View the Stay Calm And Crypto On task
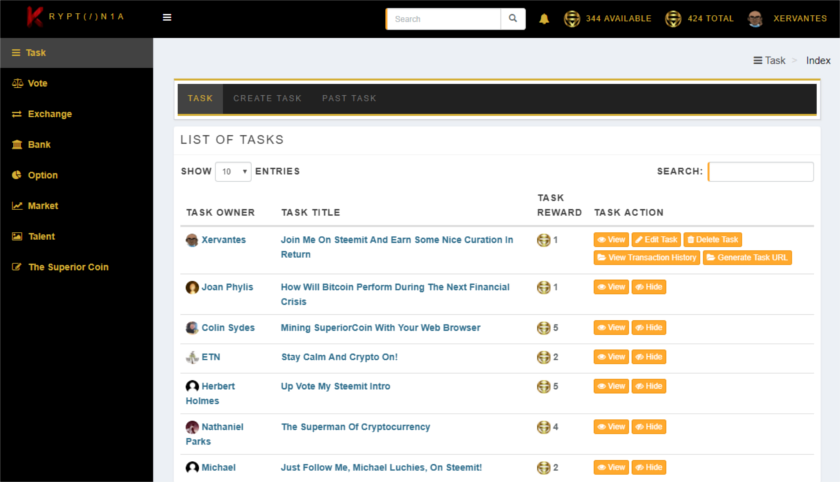Image resolution: width=840 pixels, height=482 pixels. [611, 357]
